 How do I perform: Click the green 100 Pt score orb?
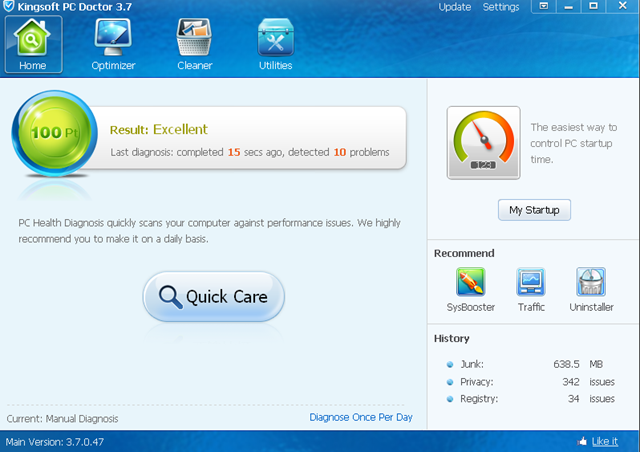54,133
